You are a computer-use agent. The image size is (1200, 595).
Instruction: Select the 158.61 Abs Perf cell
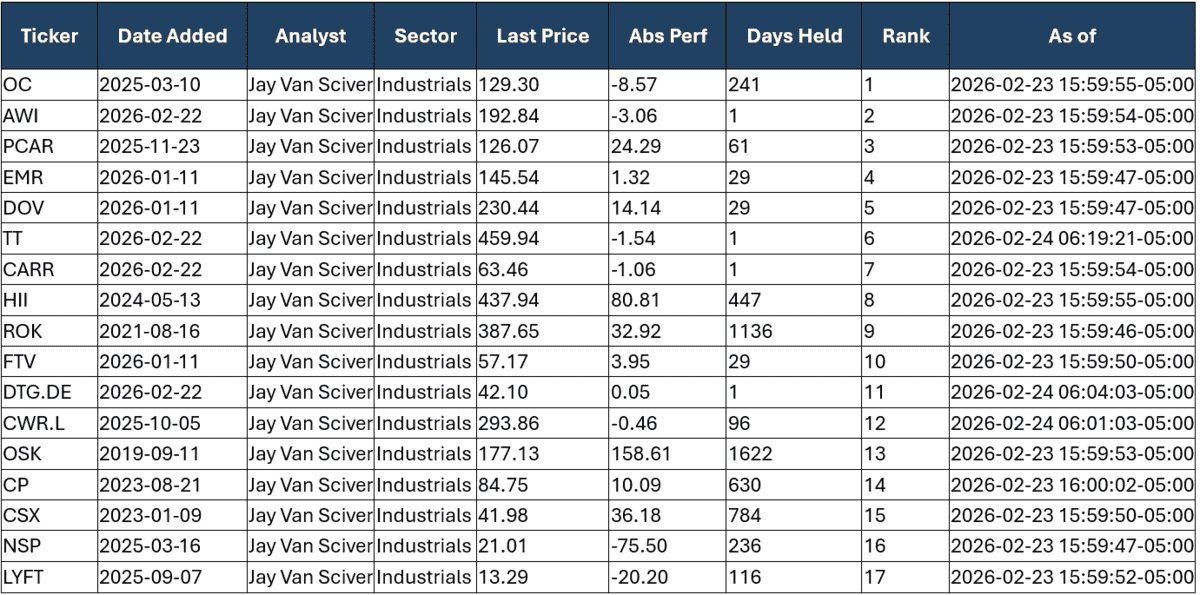point(667,454)
